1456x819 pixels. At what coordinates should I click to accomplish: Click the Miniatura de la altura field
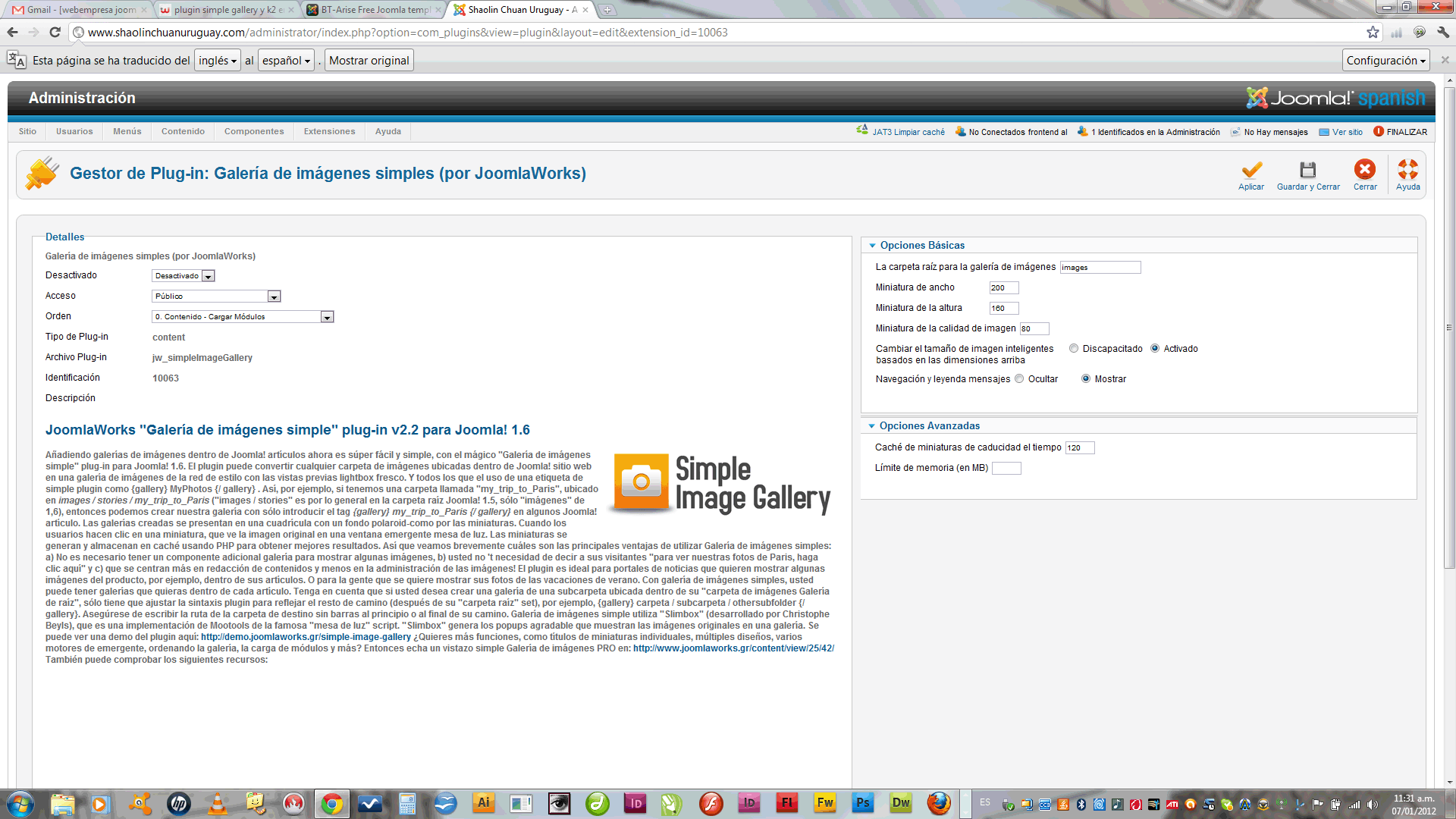(1003, 308)
